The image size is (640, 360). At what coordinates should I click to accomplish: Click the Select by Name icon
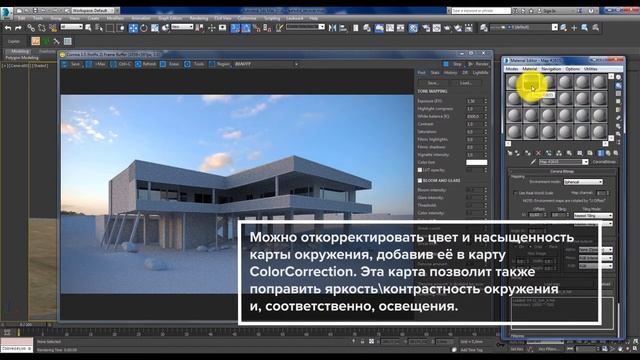(x=99, y=28)
